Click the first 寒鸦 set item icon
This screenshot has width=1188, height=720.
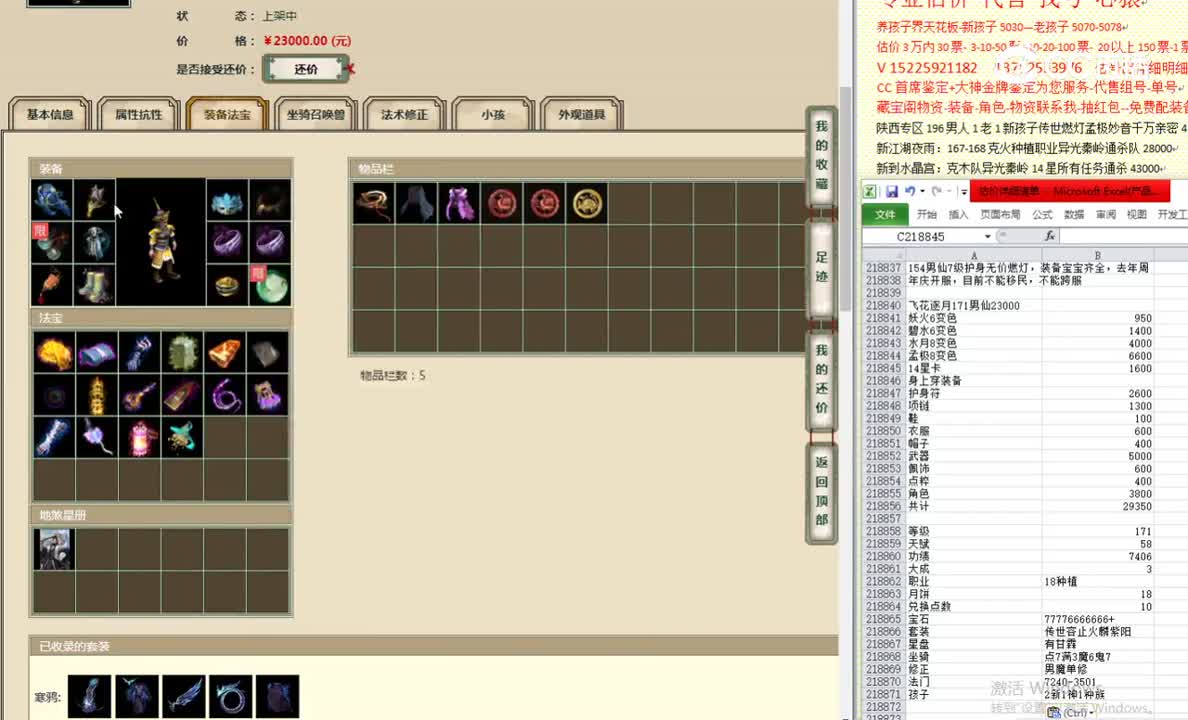(89, 696)
